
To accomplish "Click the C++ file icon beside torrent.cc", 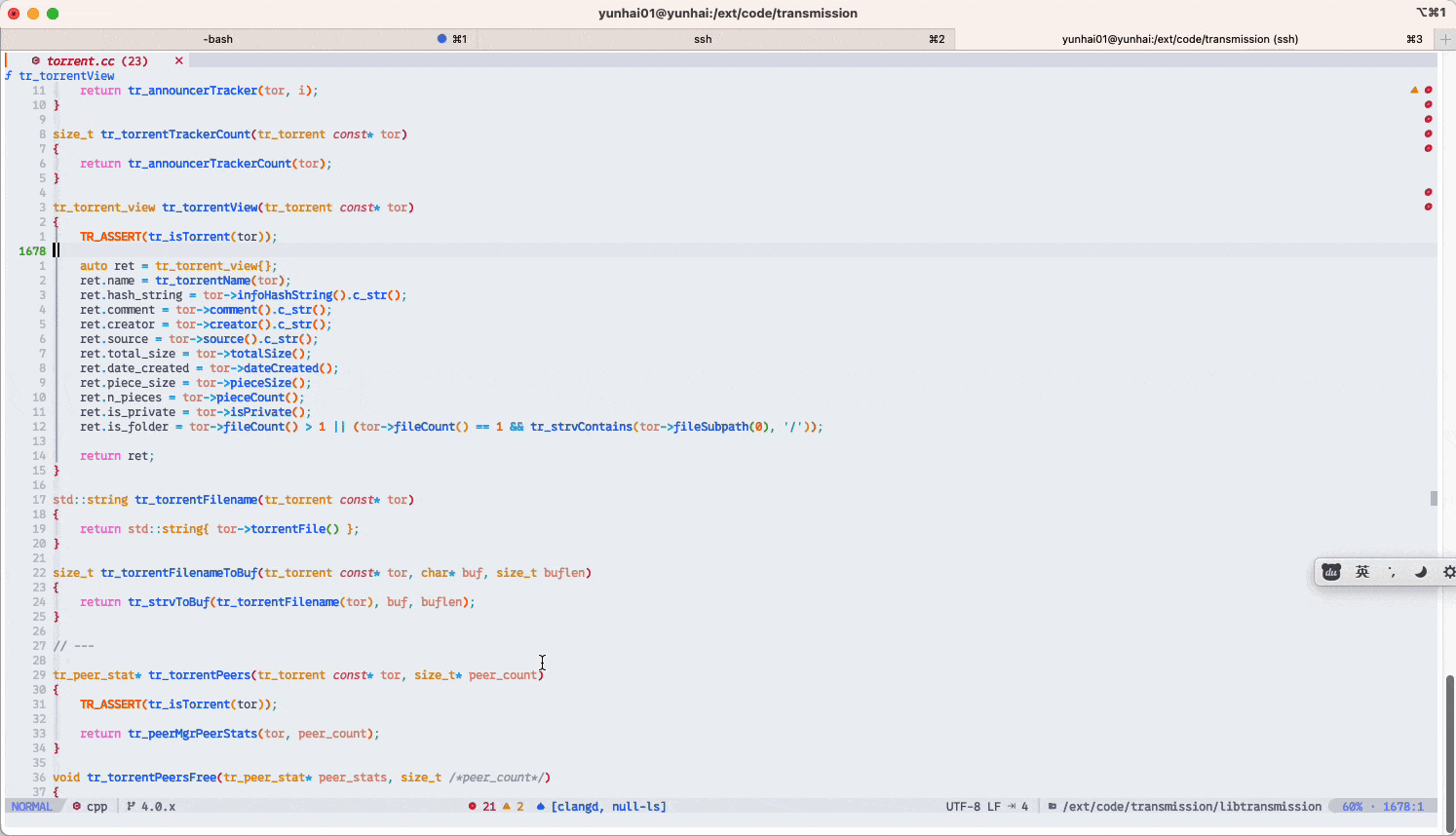I will [x=36, y=60].
